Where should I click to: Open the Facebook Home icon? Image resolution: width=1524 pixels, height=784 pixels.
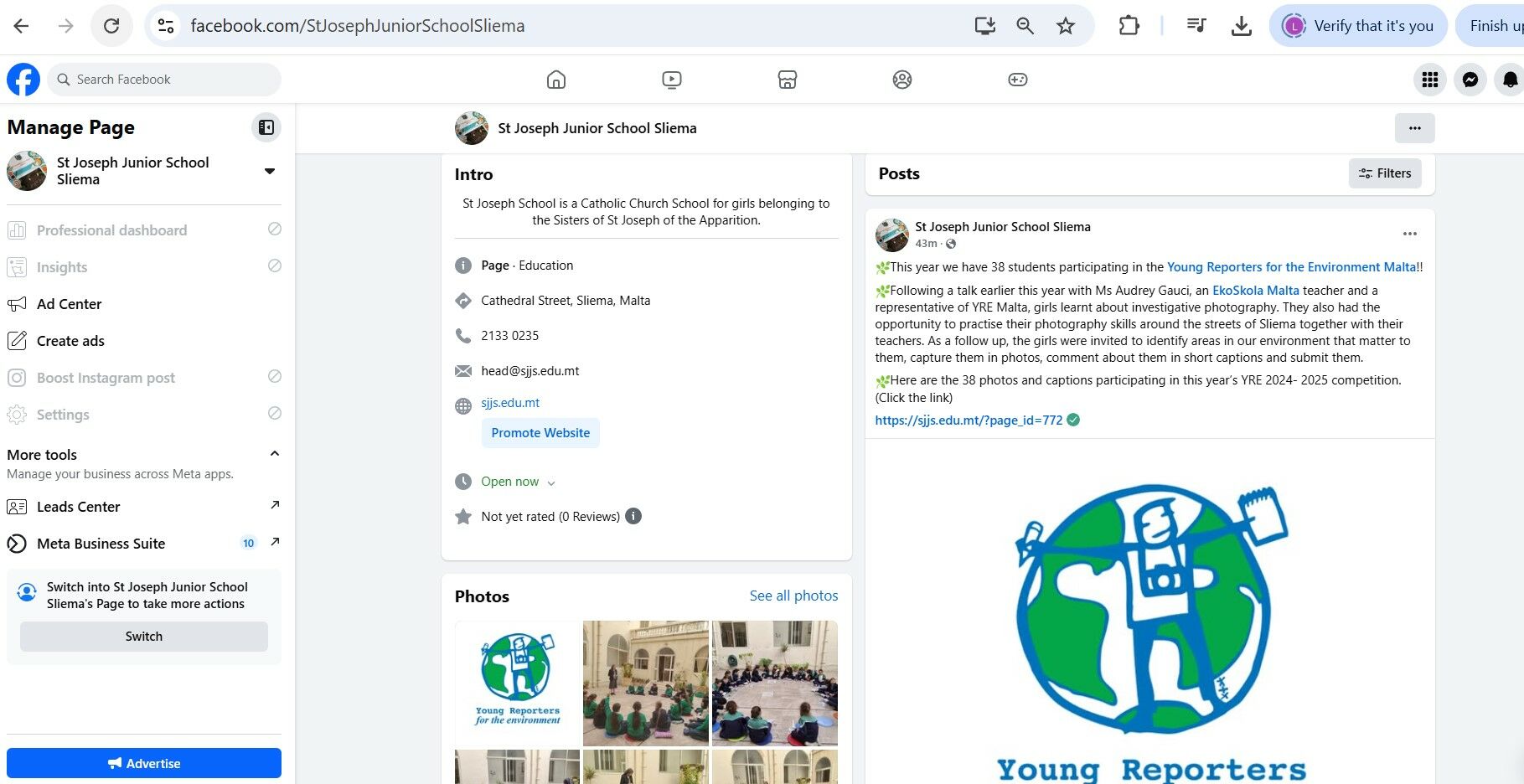556,80
